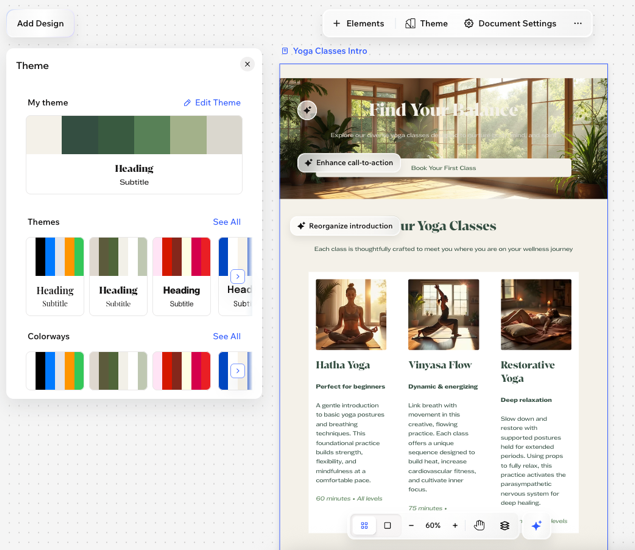Image resolution: width=635 pixels, height=550 pixels.
Task: Click the Hatha Yoga heading
Action: click(x=343, y=365)
